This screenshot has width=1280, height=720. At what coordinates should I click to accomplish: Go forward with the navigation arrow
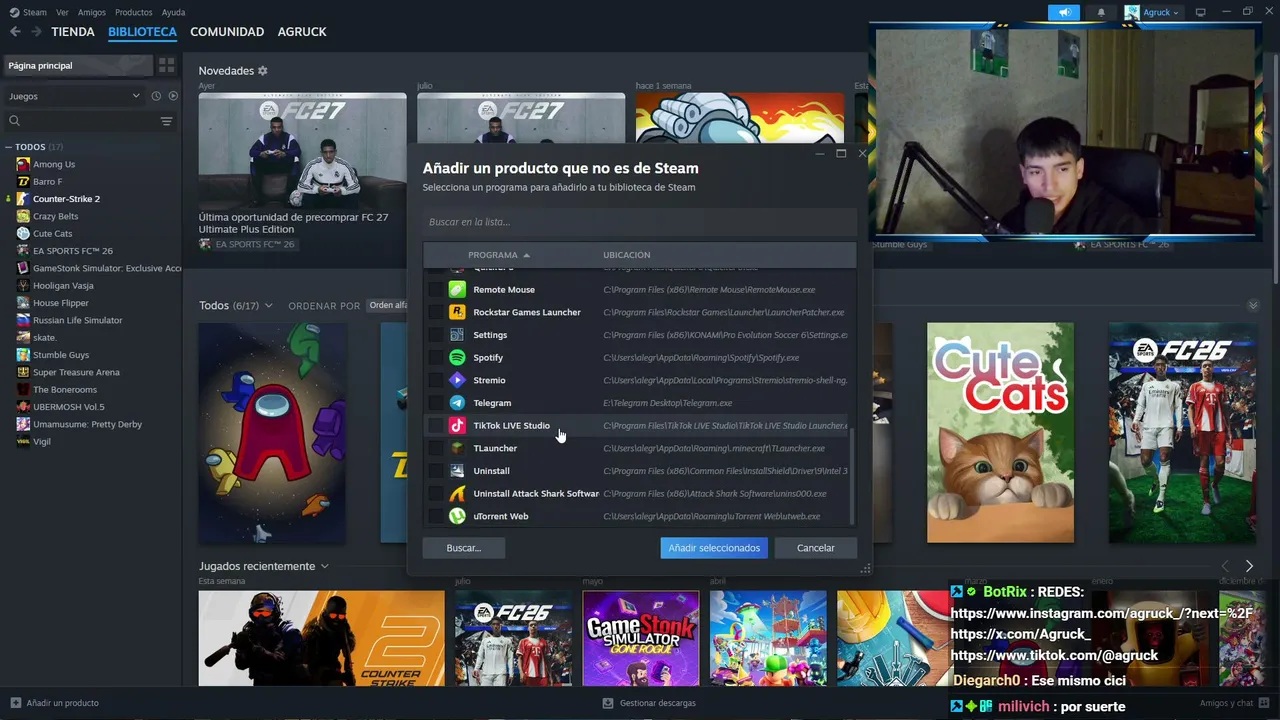pos(36,32)
